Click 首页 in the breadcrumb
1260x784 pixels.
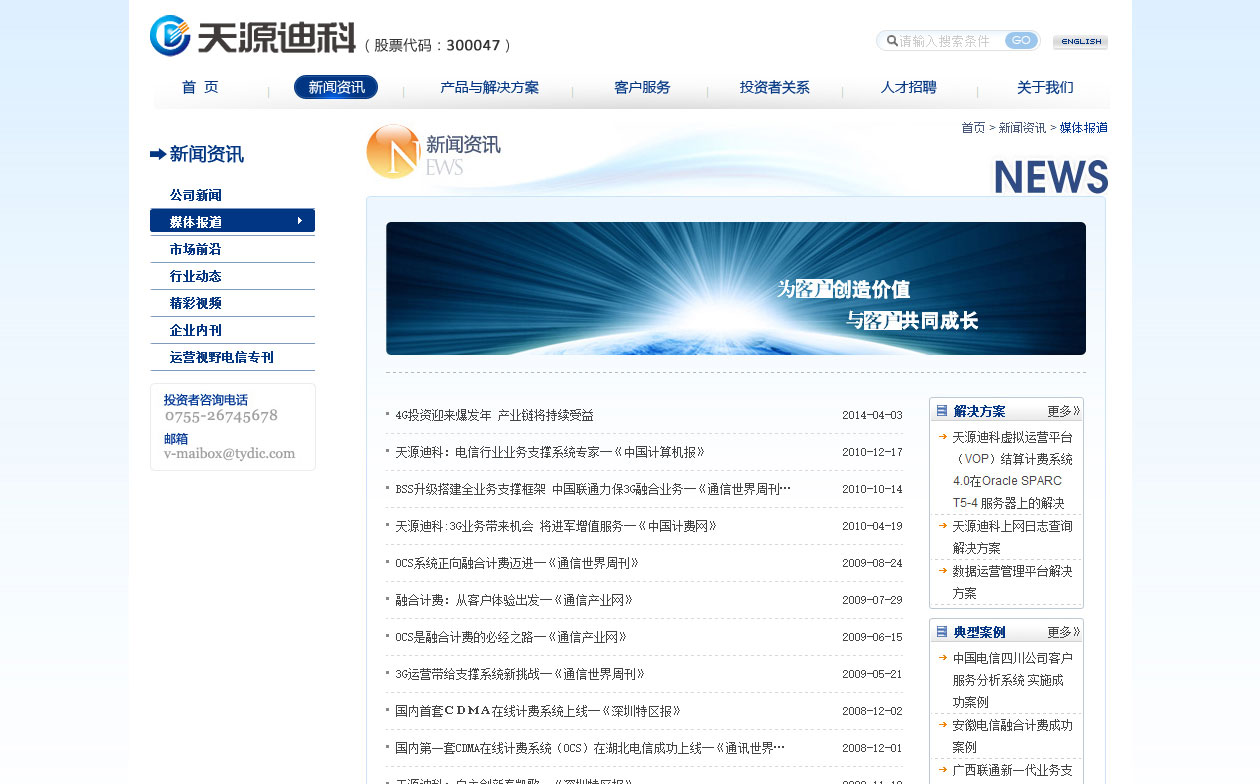click(973, 128)
